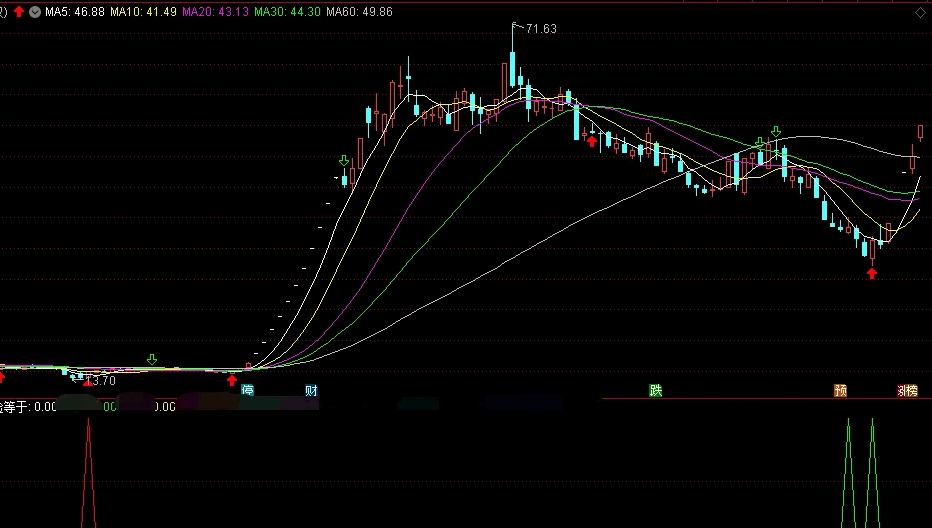Click the 71.63 high price label
The width and height of the screenshot is (932, 528).
541,29
